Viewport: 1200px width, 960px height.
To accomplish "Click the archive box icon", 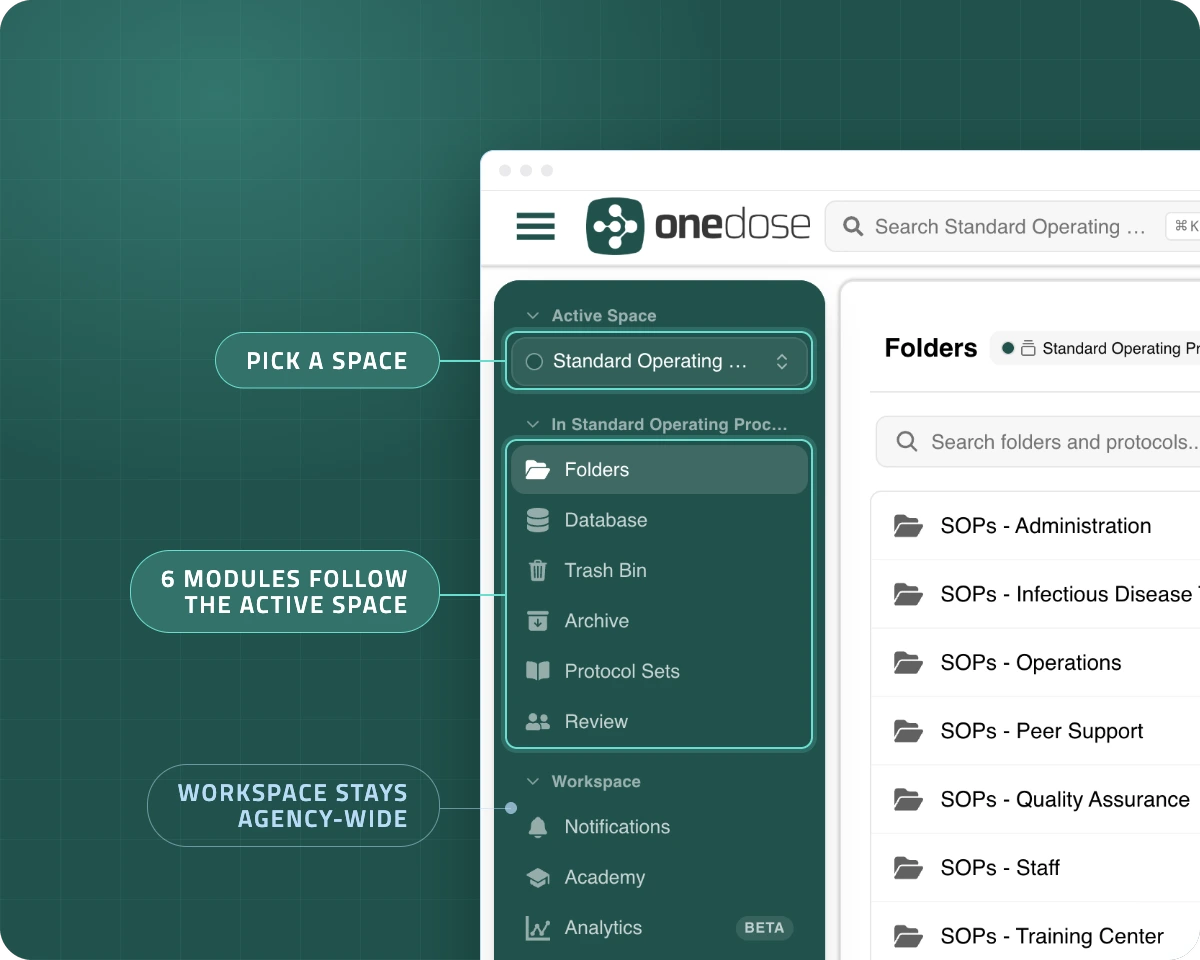I will pos(538,621).
